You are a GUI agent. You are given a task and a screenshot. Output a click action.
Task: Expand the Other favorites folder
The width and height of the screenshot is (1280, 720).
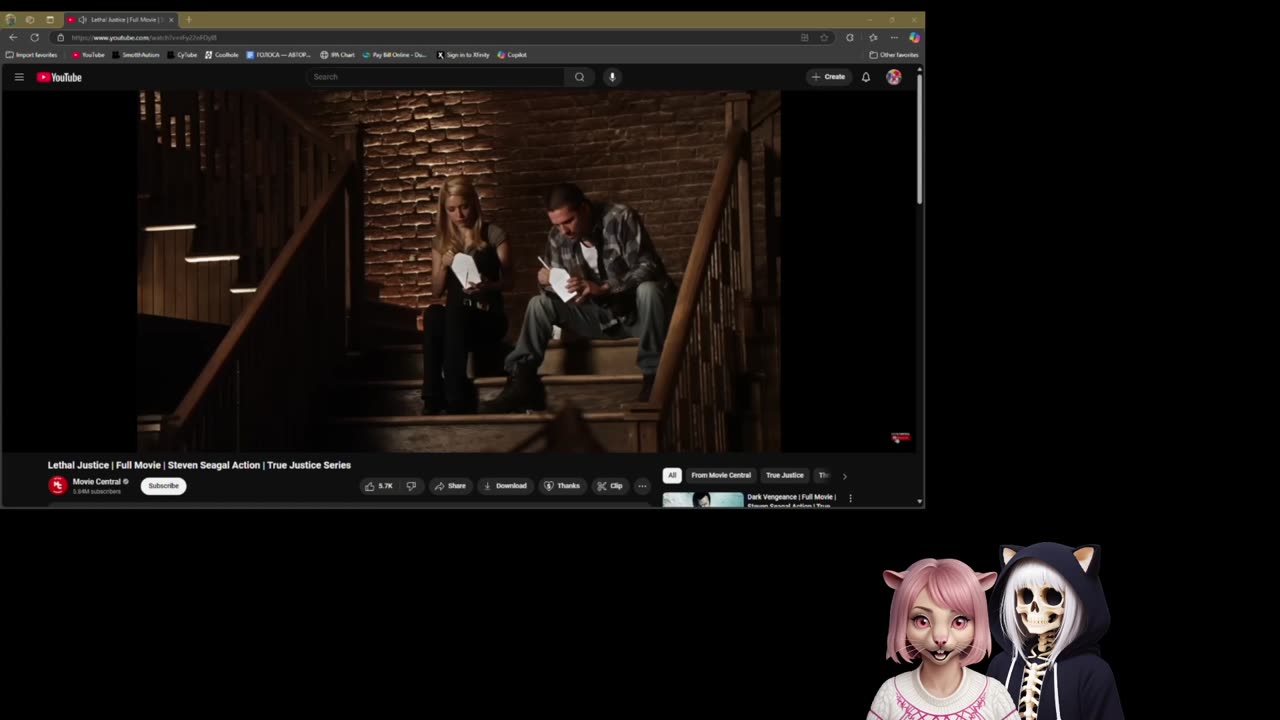click(x=894, y=55)
